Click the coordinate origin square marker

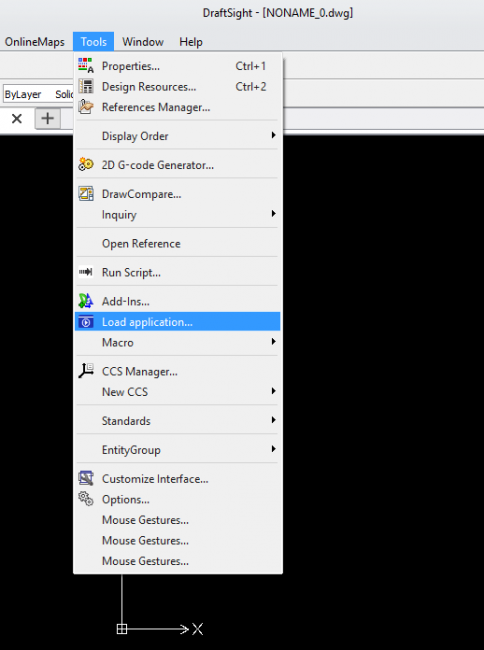[121, 629]
